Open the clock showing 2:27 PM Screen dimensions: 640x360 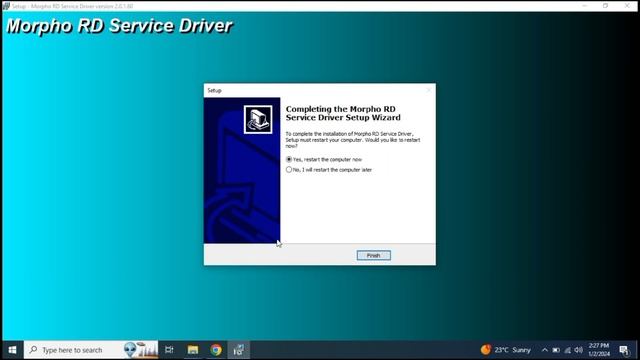pos(599,350)
